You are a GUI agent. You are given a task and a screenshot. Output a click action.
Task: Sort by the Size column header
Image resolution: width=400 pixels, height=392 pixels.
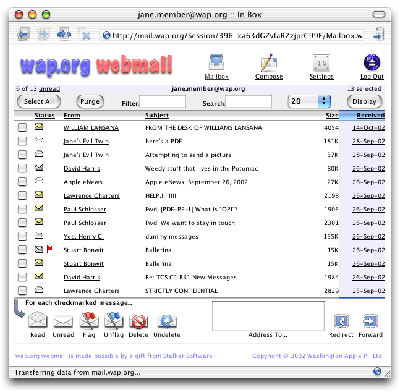(x=332, y=115)
